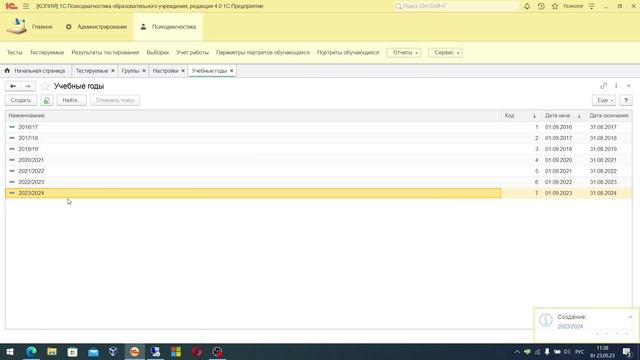Click the copy item icon next to Создать

(47, 100)
